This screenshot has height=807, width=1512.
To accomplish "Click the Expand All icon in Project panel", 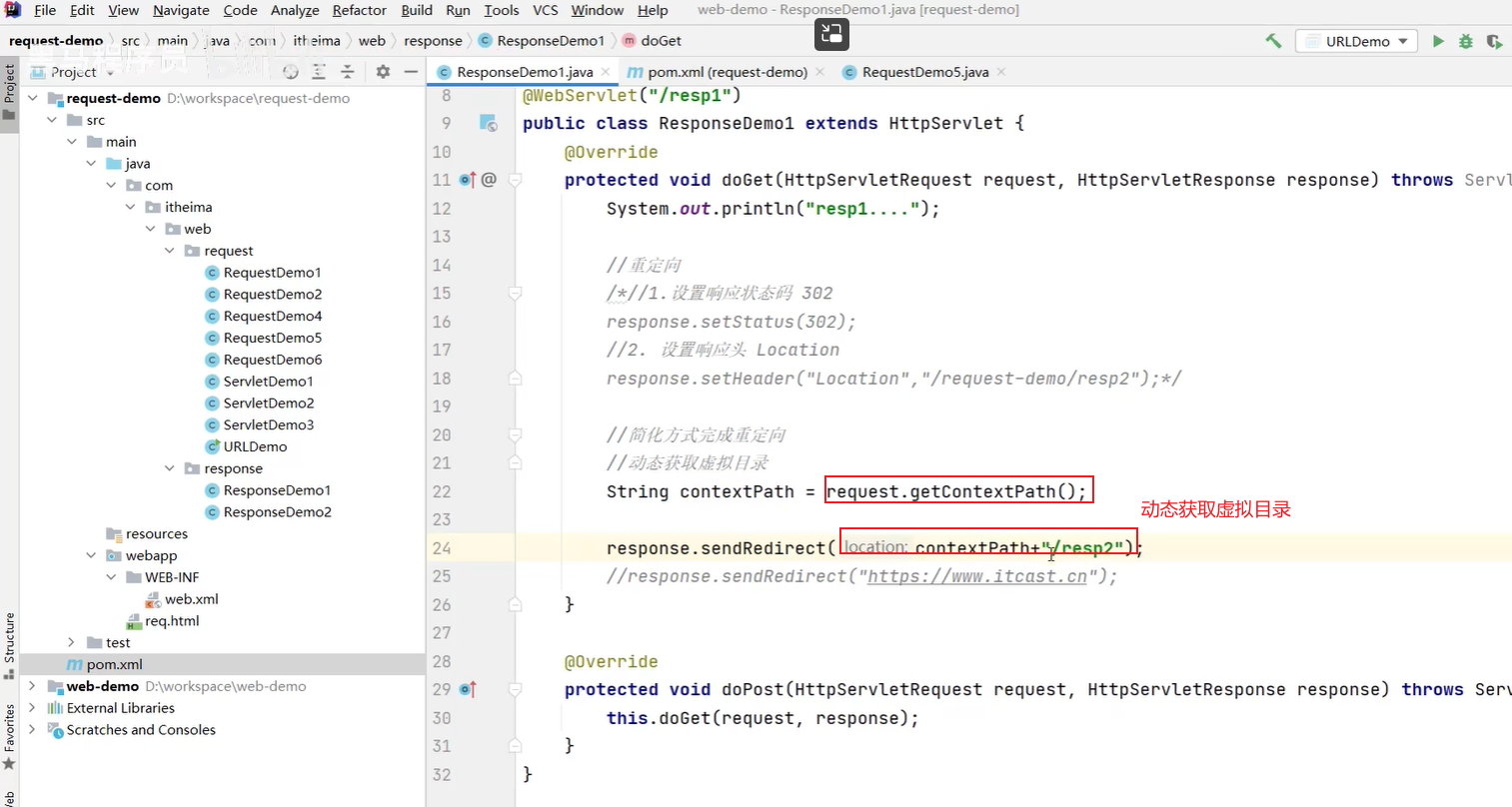I will click(319, 72).
